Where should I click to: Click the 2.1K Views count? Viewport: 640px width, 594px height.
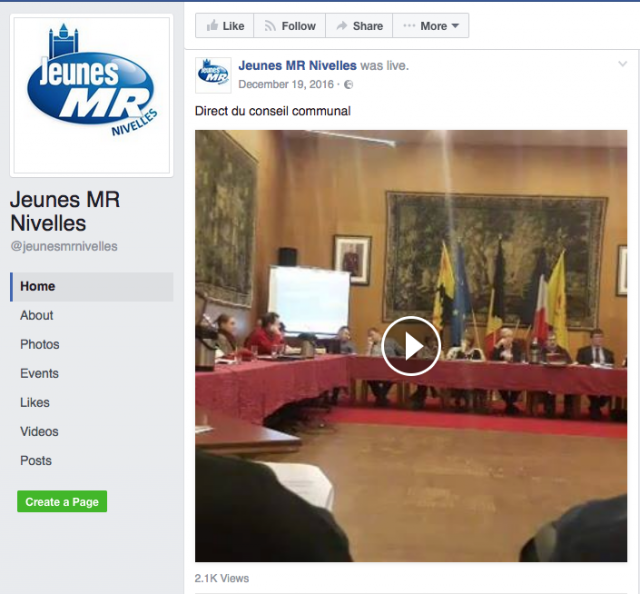tap(222, 578)
